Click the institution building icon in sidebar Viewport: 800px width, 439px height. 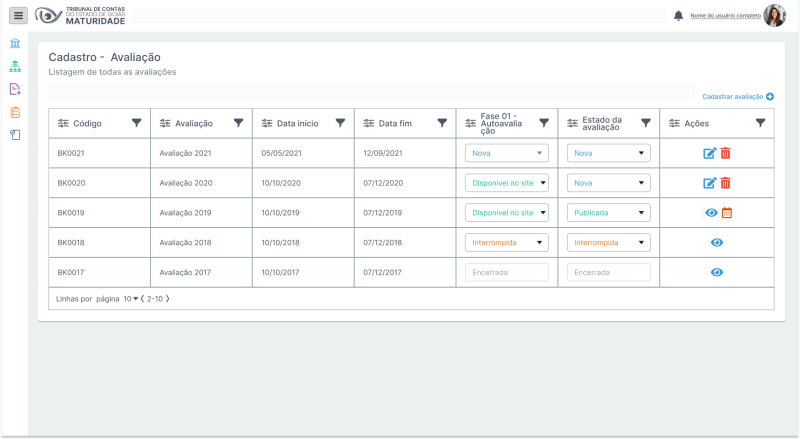tap(15, 44)
